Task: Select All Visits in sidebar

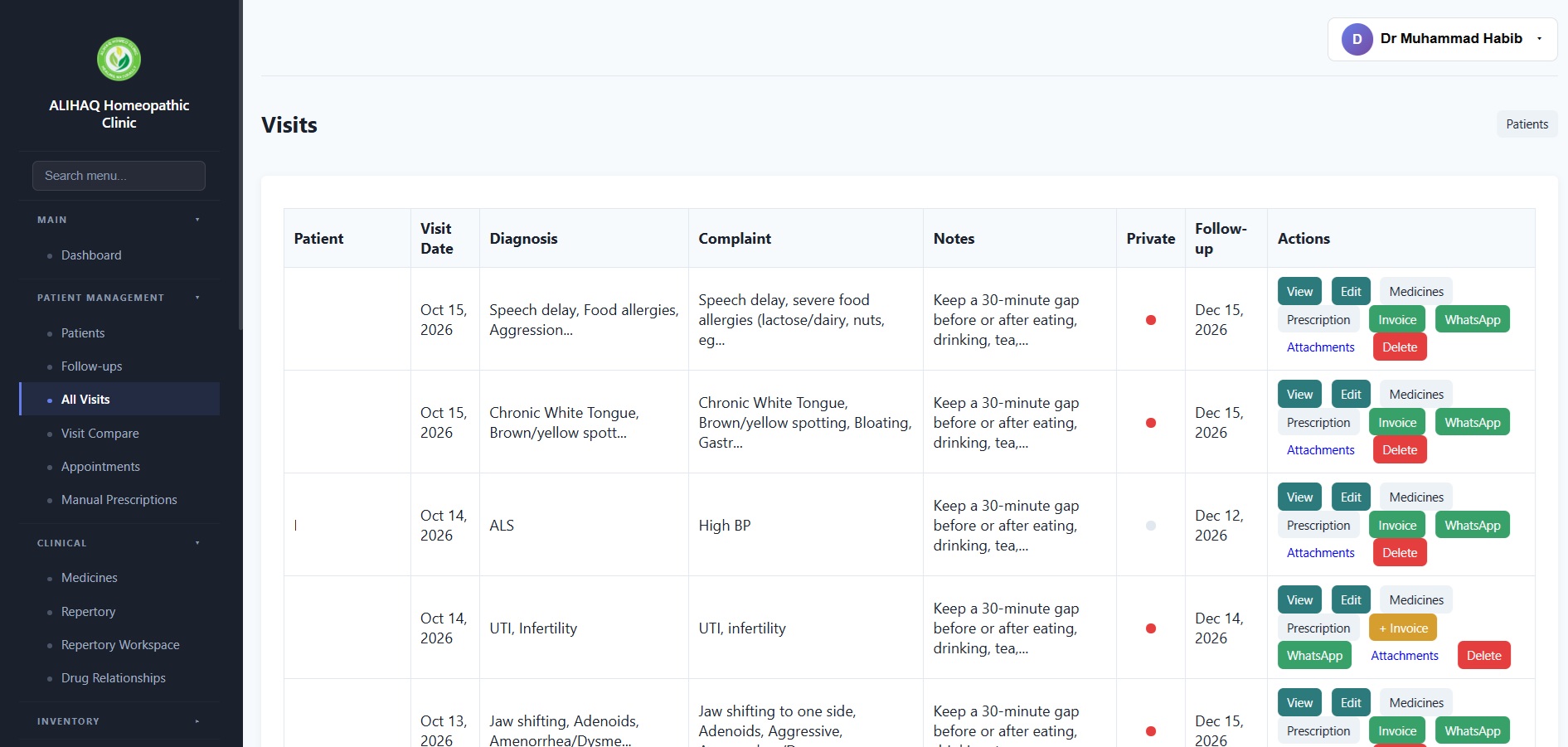Action: point(119,399)
